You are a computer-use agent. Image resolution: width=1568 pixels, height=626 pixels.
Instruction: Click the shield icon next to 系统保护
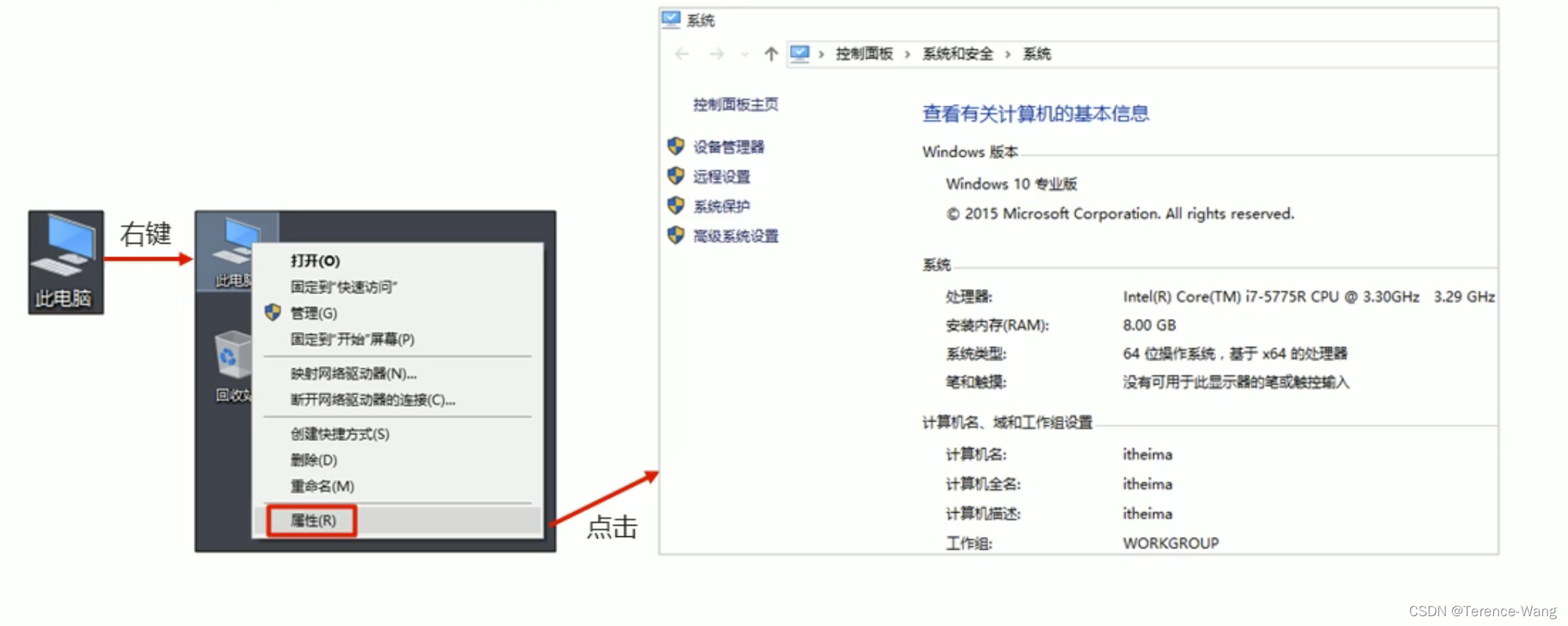pos(675,205)
